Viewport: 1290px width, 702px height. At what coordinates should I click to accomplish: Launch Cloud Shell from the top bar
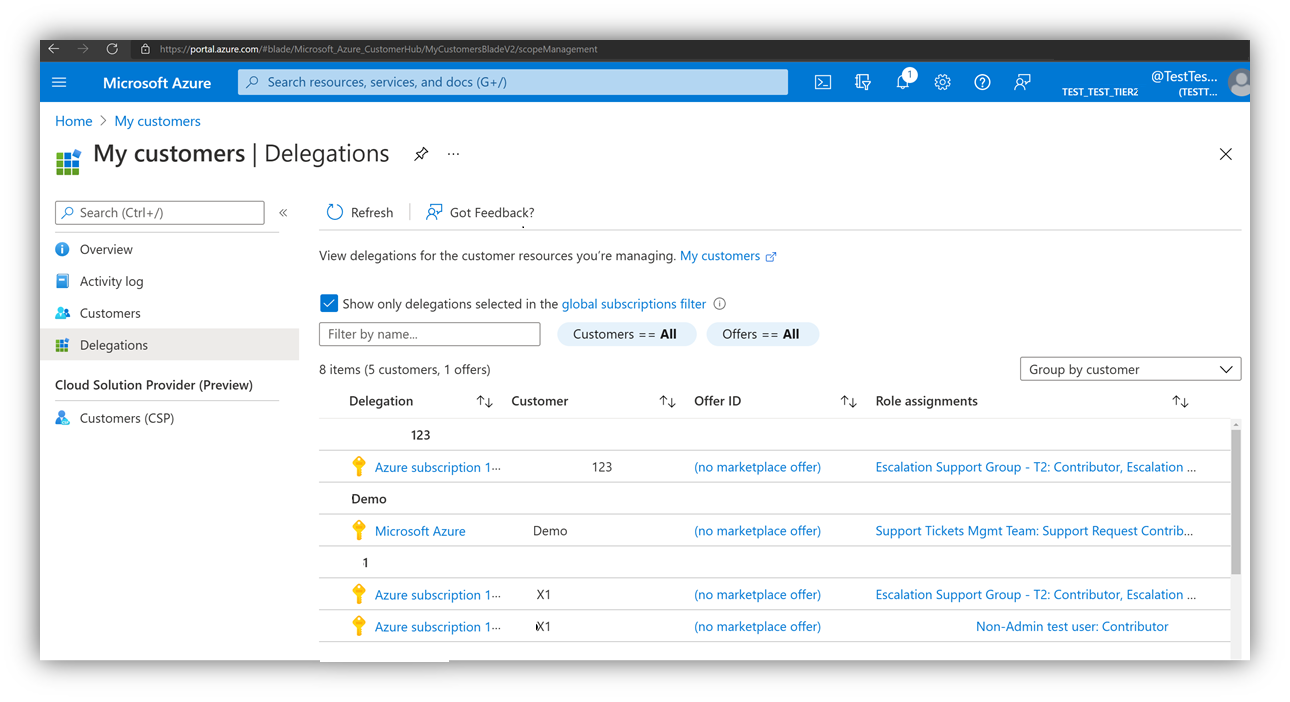(x=823, y=83)
